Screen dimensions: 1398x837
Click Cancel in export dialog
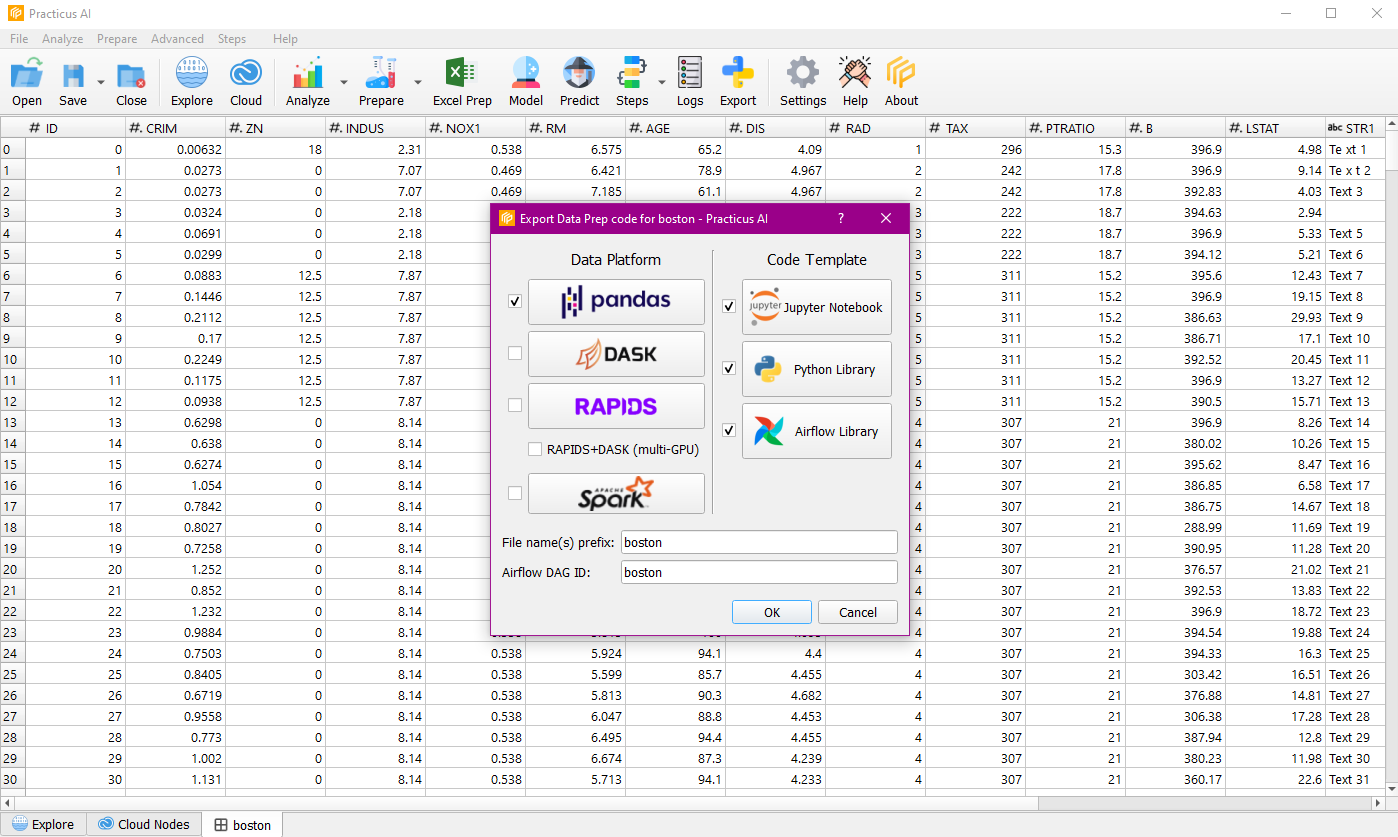pos(858,612)
